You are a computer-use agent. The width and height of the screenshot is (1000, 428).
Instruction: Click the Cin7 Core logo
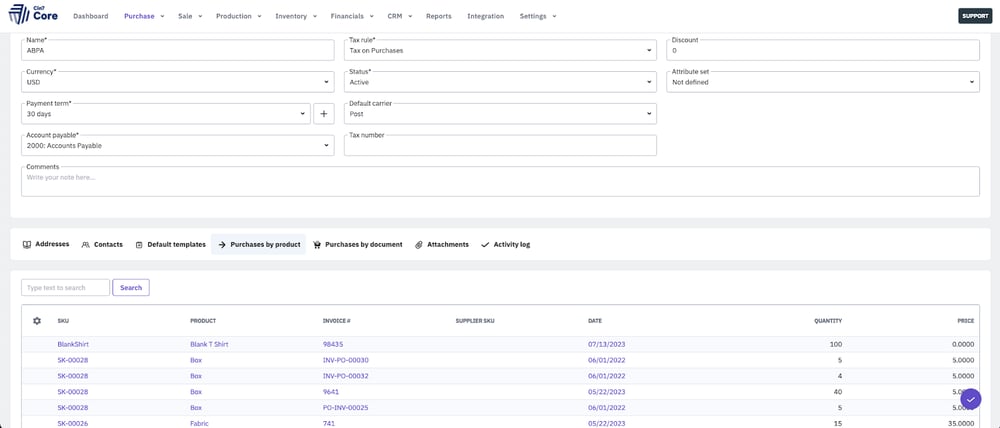coord(33,15)
